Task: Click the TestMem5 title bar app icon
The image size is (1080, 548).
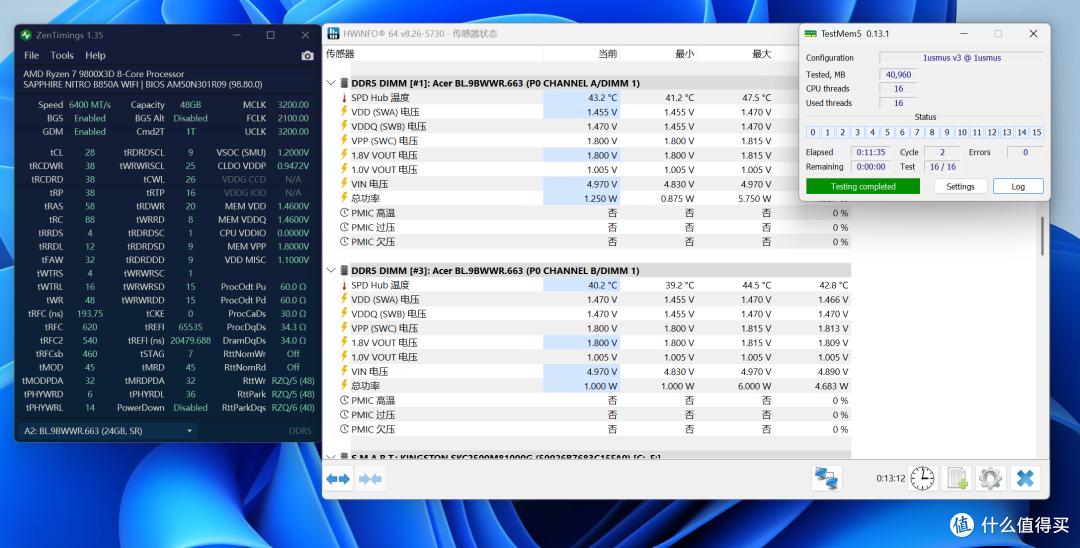Action: coord(811,34)
